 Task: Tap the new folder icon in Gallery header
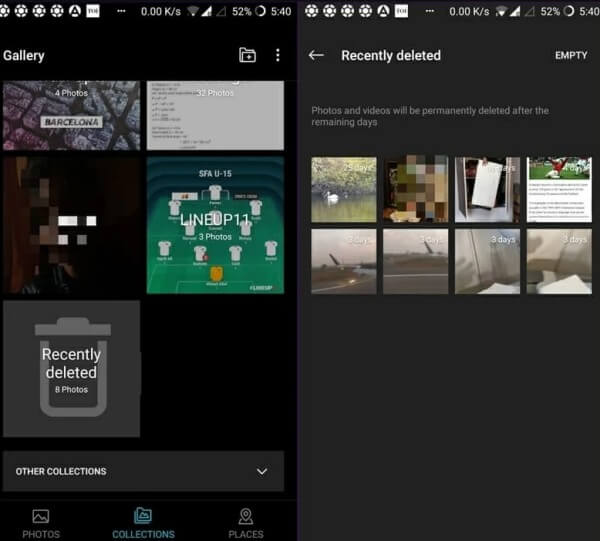[x=247, y=55]
